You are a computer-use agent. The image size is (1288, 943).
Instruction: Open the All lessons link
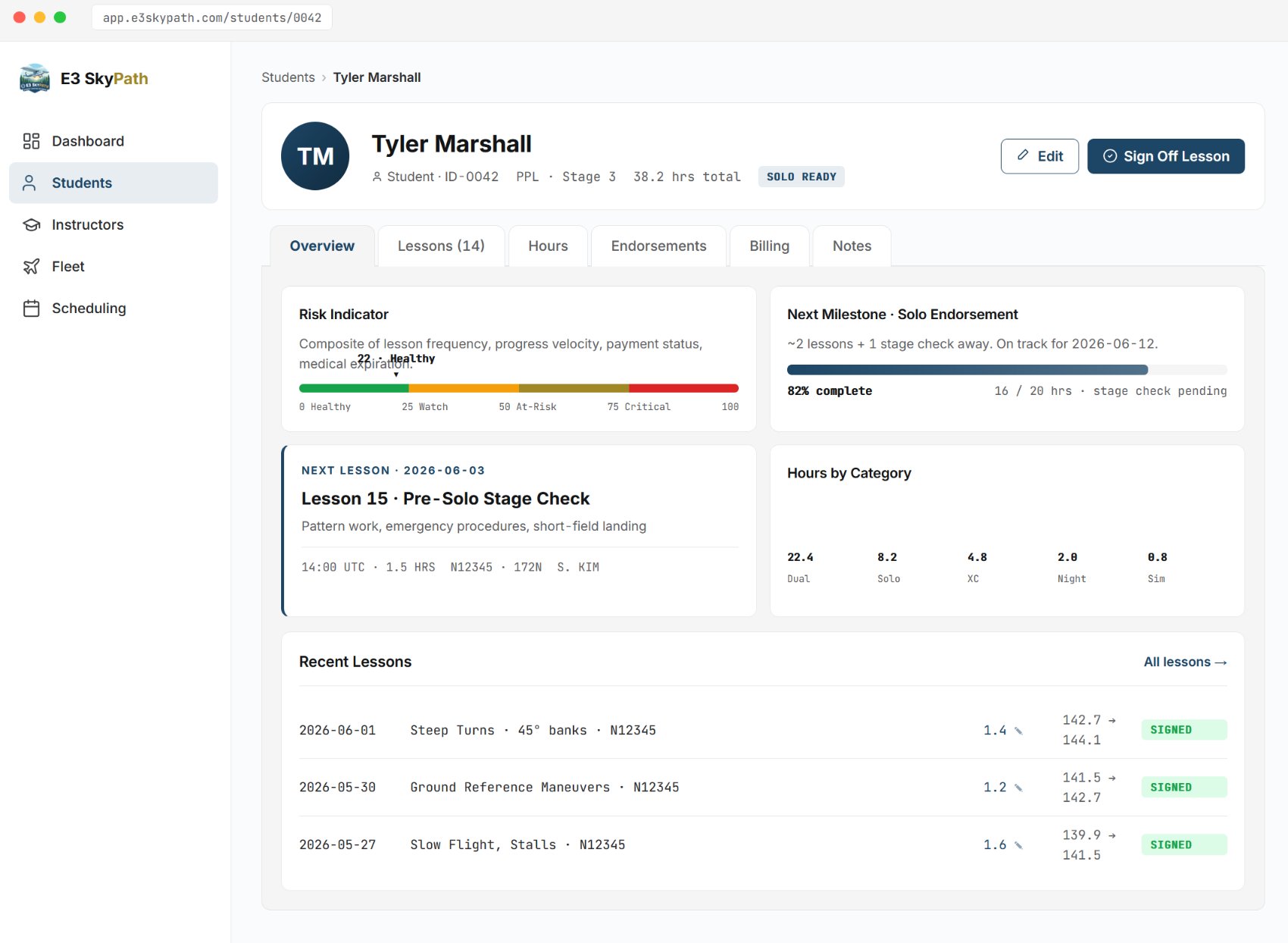coord(1185,662)
